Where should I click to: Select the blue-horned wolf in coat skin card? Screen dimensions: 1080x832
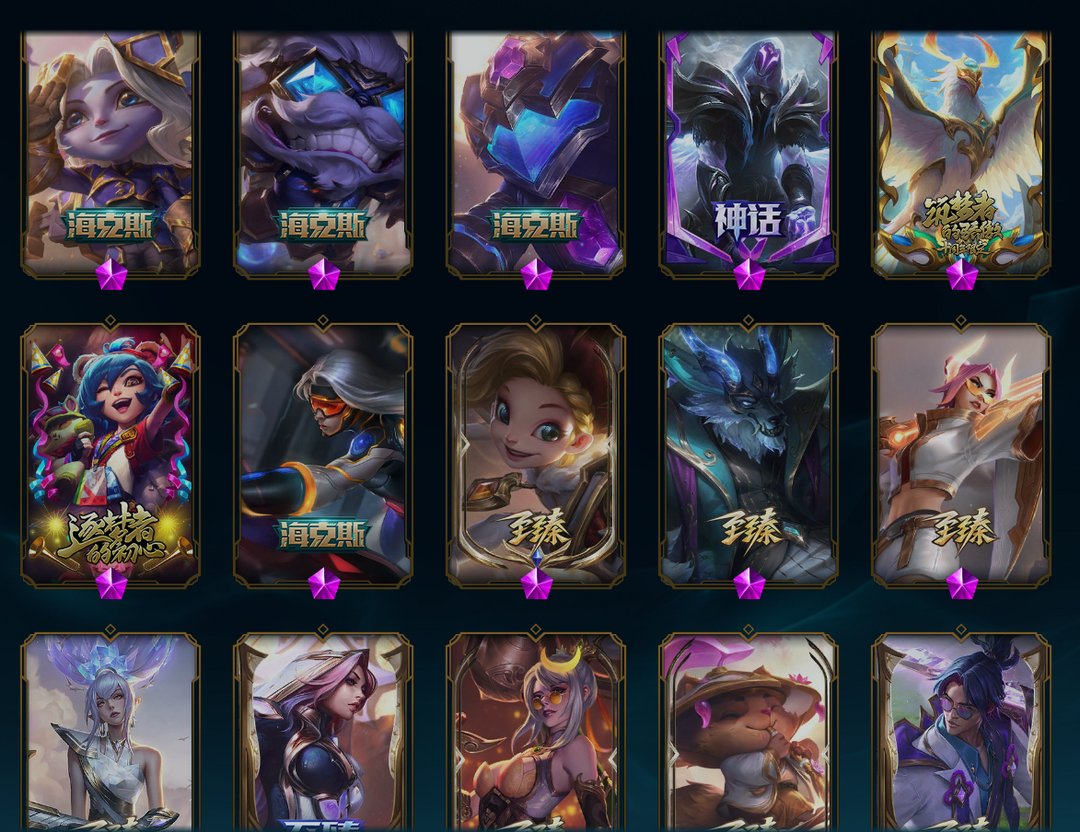pos(749,456)
